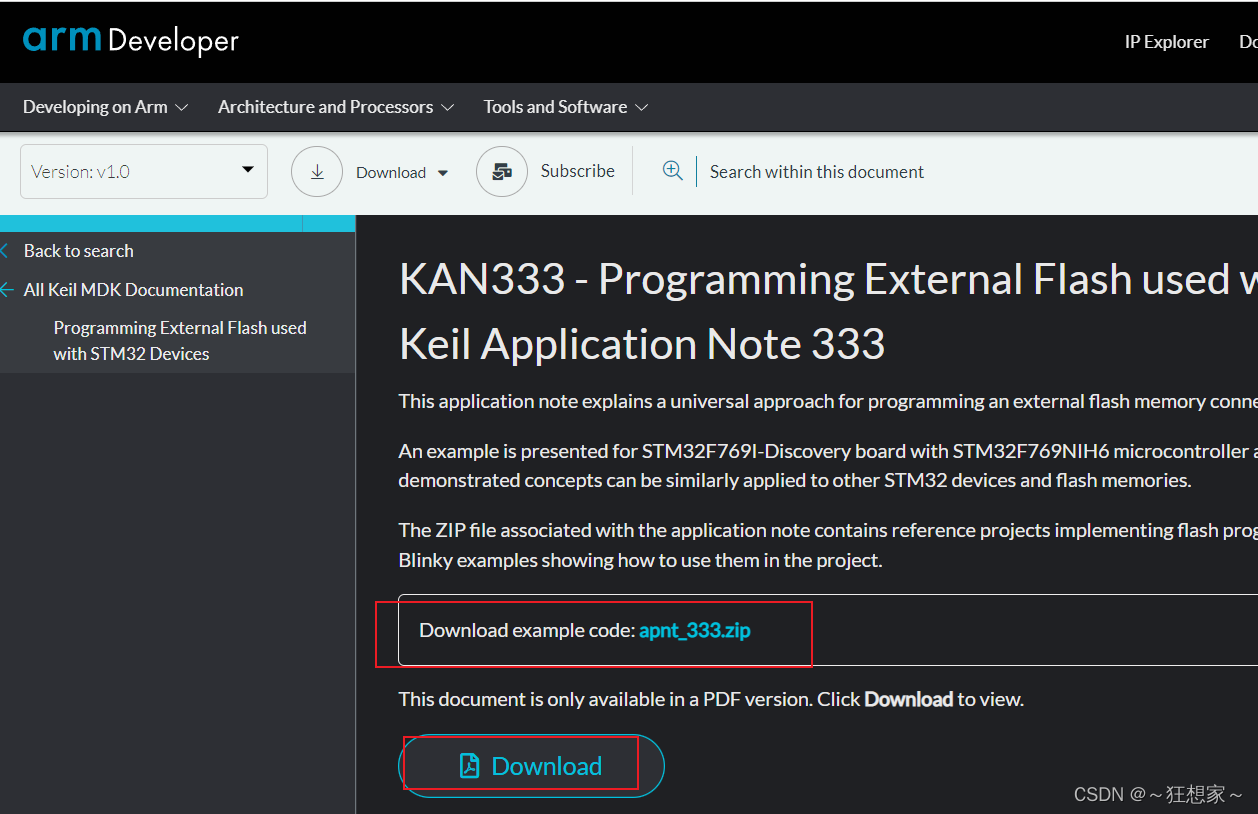
Task: Click the magnifier search icon
Action: point(673,171)
